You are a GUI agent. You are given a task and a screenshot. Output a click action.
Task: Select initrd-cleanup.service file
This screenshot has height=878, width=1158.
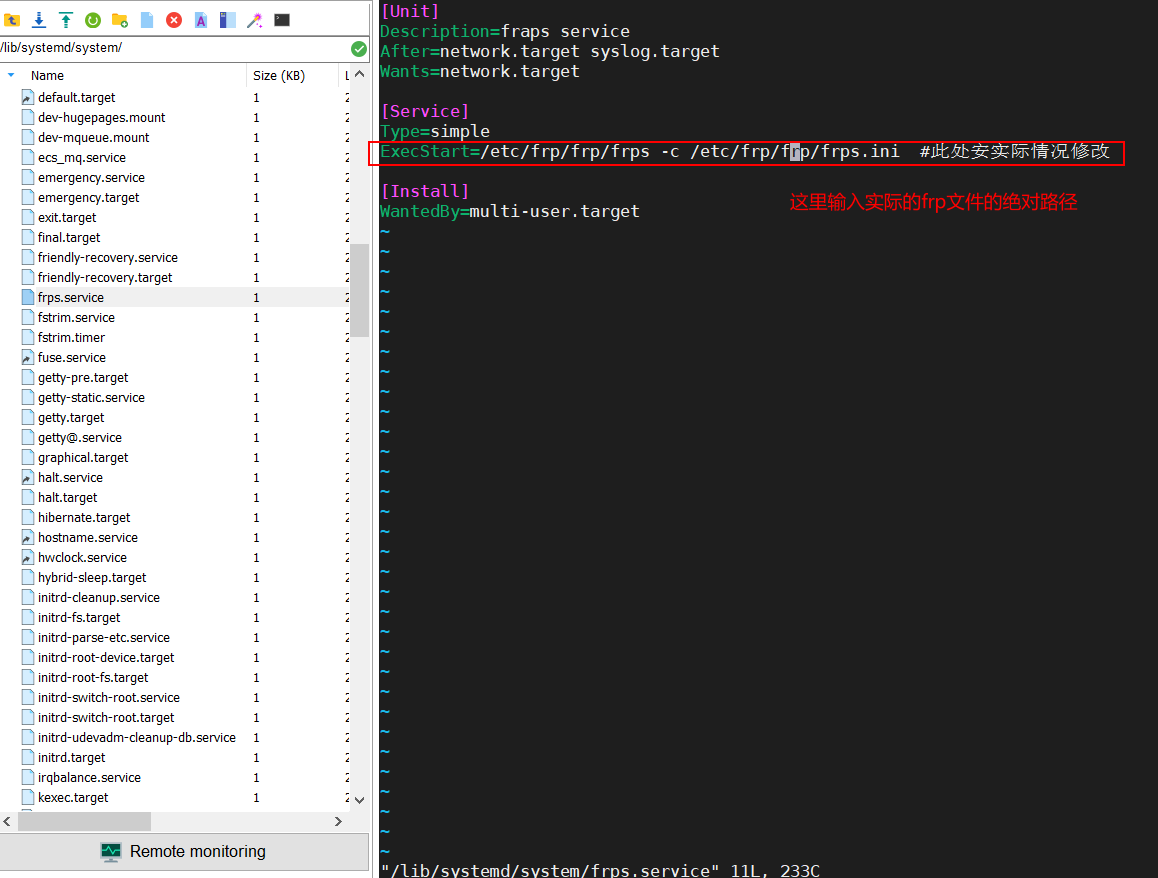point(99,597)
